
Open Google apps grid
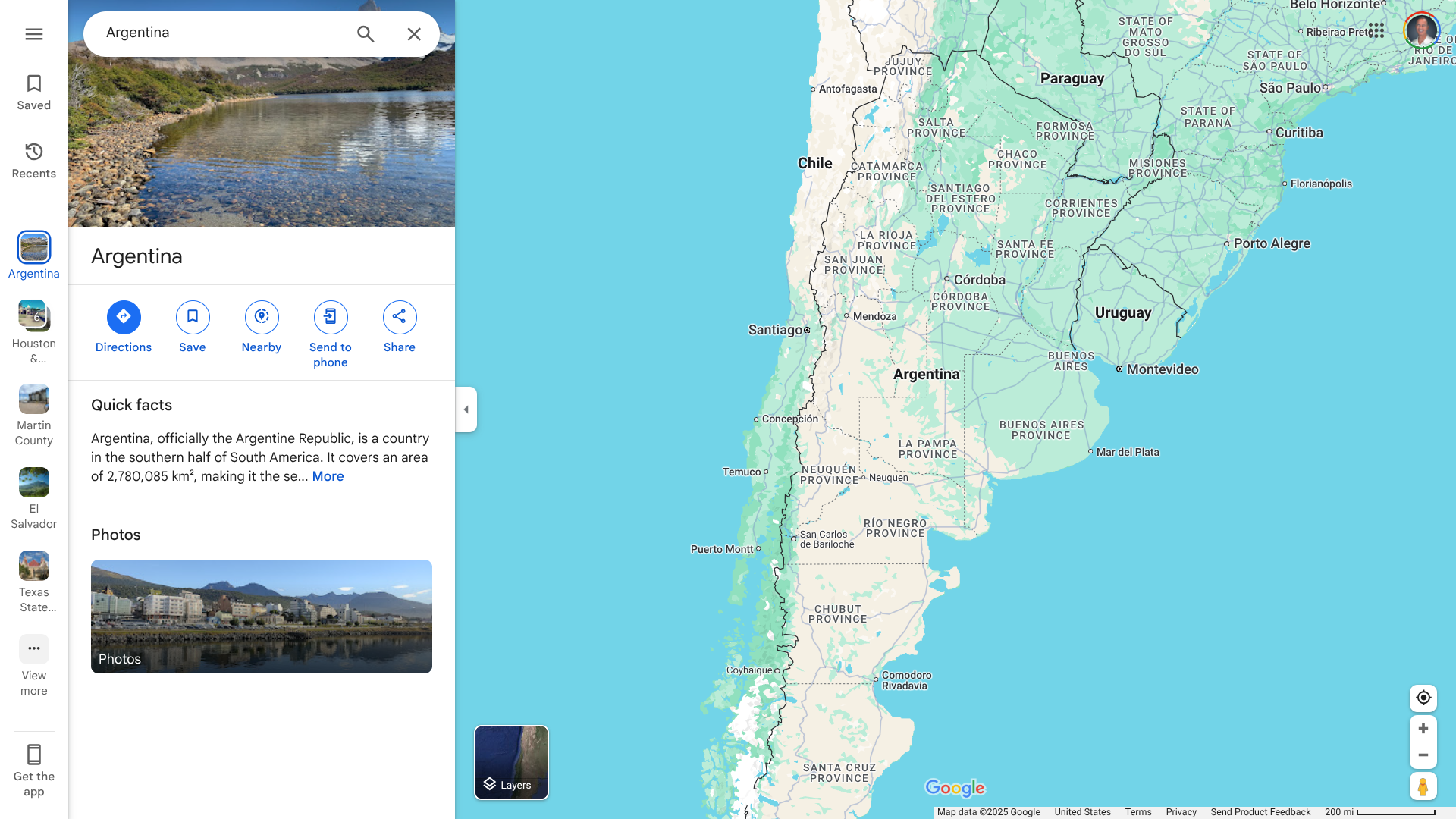point(1376,30)
